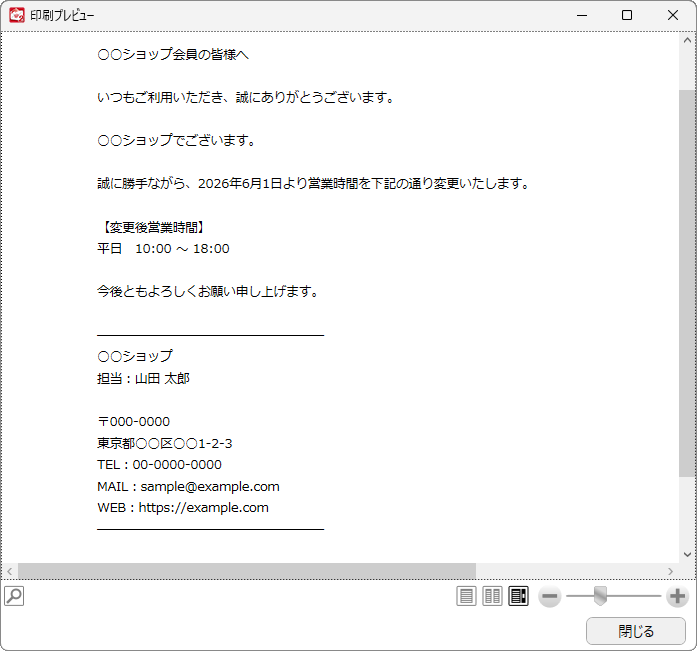
Task: Switch to two-page side-by-side view icon
Action: pos(492,596)
